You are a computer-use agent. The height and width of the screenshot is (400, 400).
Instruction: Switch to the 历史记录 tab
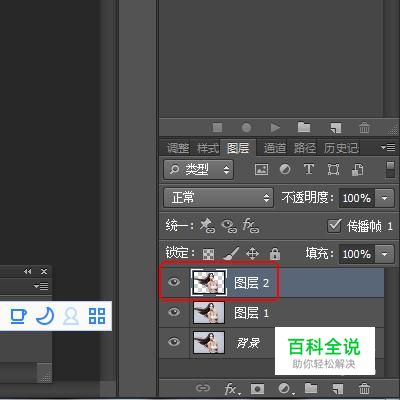click(341, 148)
